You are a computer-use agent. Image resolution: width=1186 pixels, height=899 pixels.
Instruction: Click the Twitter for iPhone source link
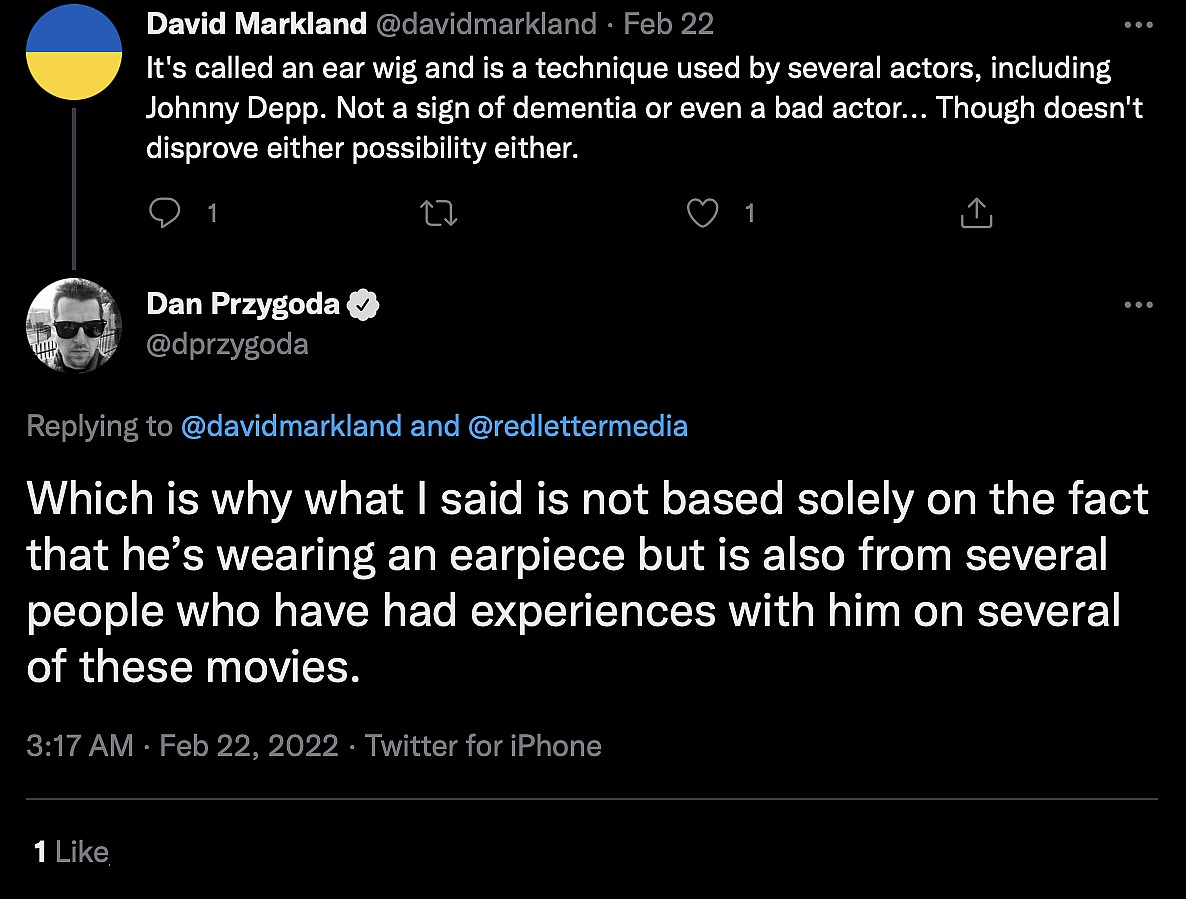pos(483,746)
